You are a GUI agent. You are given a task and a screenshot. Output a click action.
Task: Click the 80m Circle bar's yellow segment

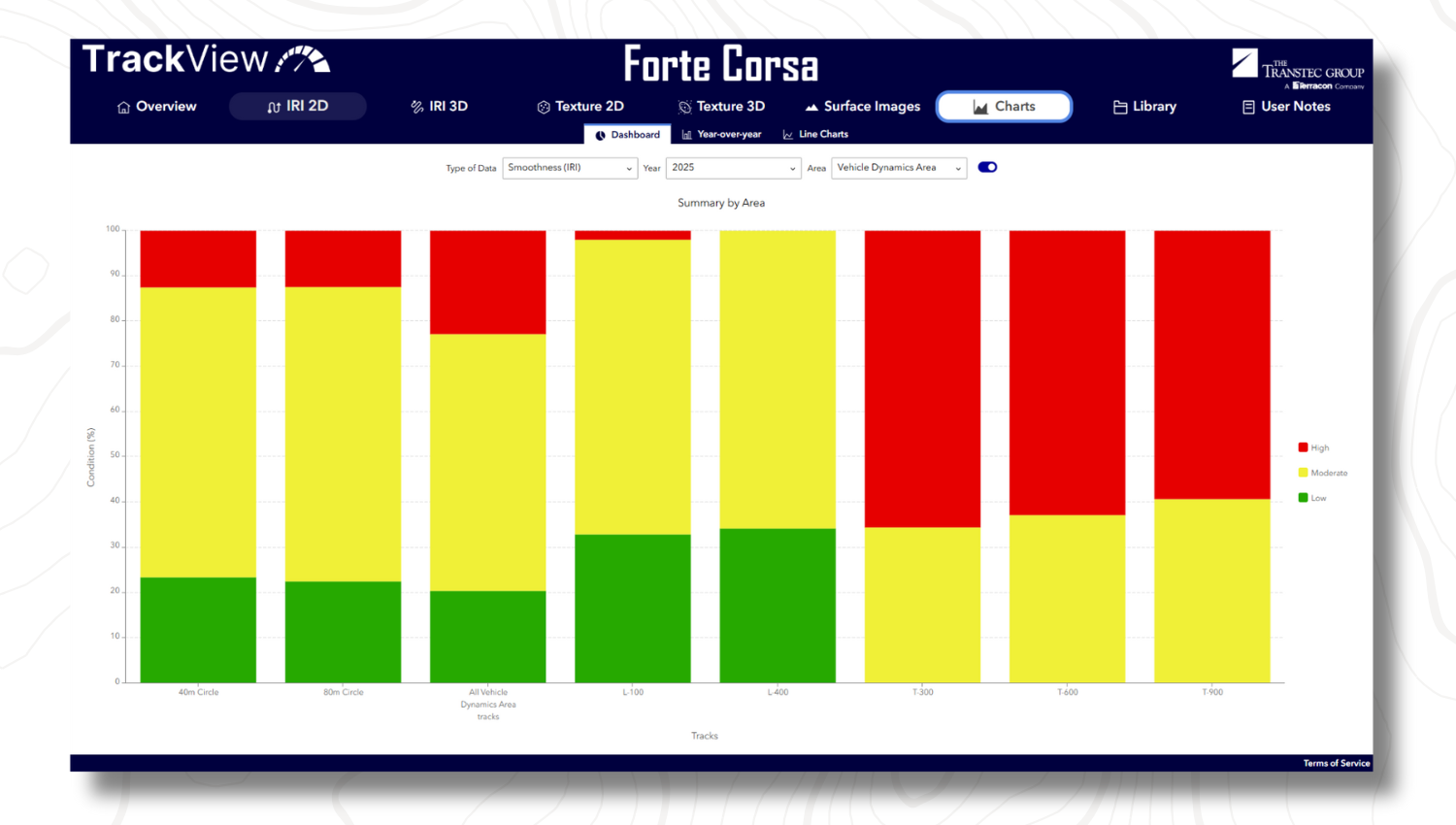[343, 434]
